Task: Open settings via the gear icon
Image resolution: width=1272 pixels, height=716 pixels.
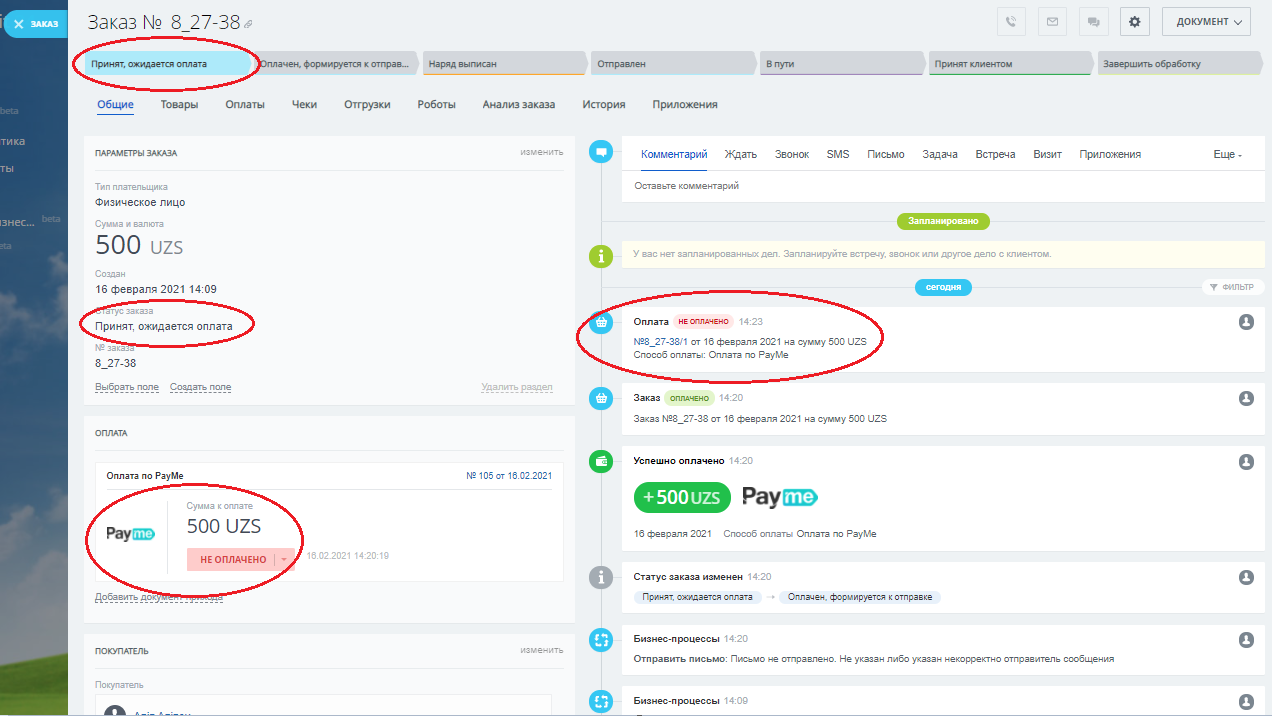Action: click(1134, 22)
